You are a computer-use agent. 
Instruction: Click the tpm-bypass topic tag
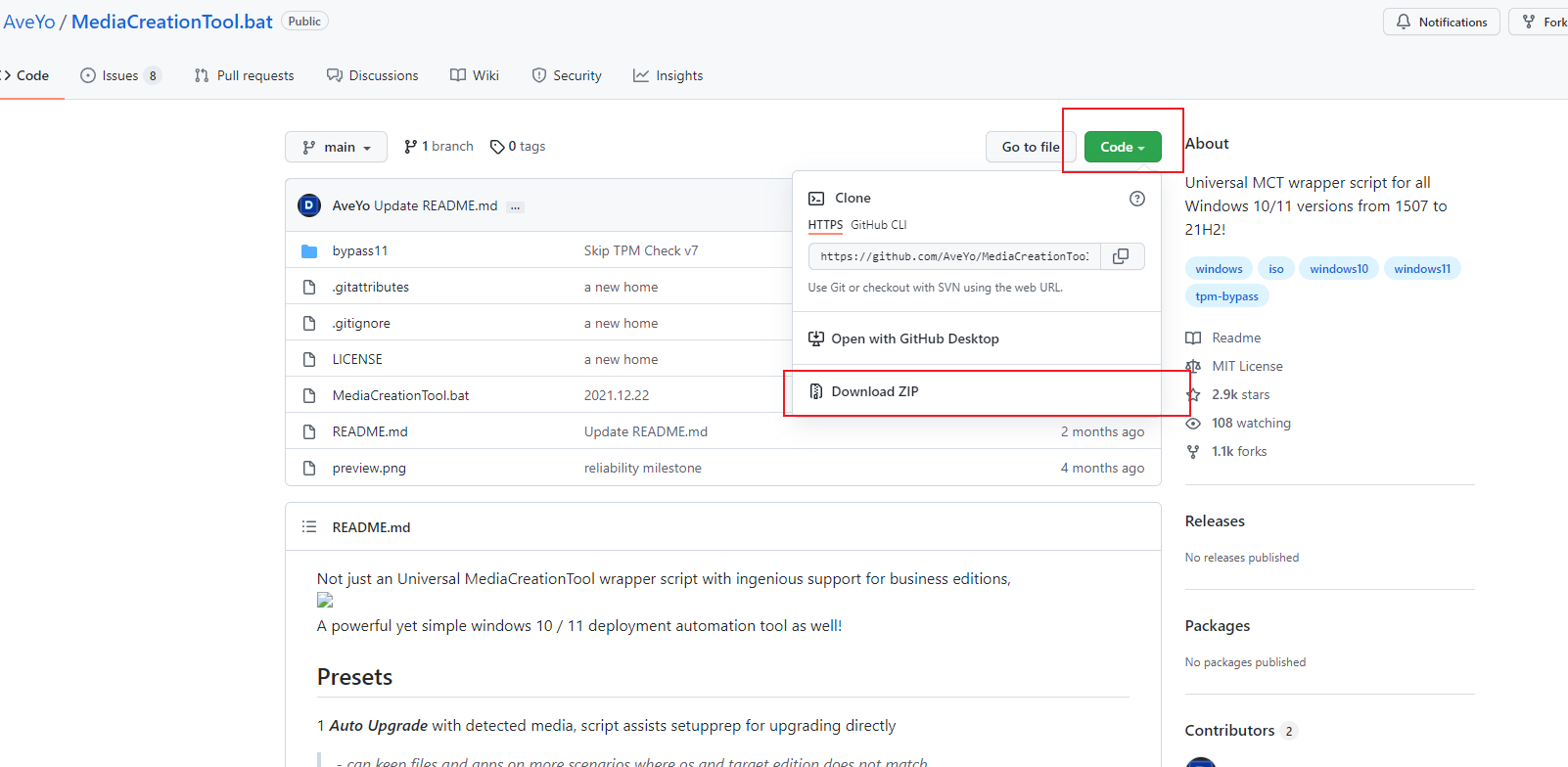(x=1227, y=296)
